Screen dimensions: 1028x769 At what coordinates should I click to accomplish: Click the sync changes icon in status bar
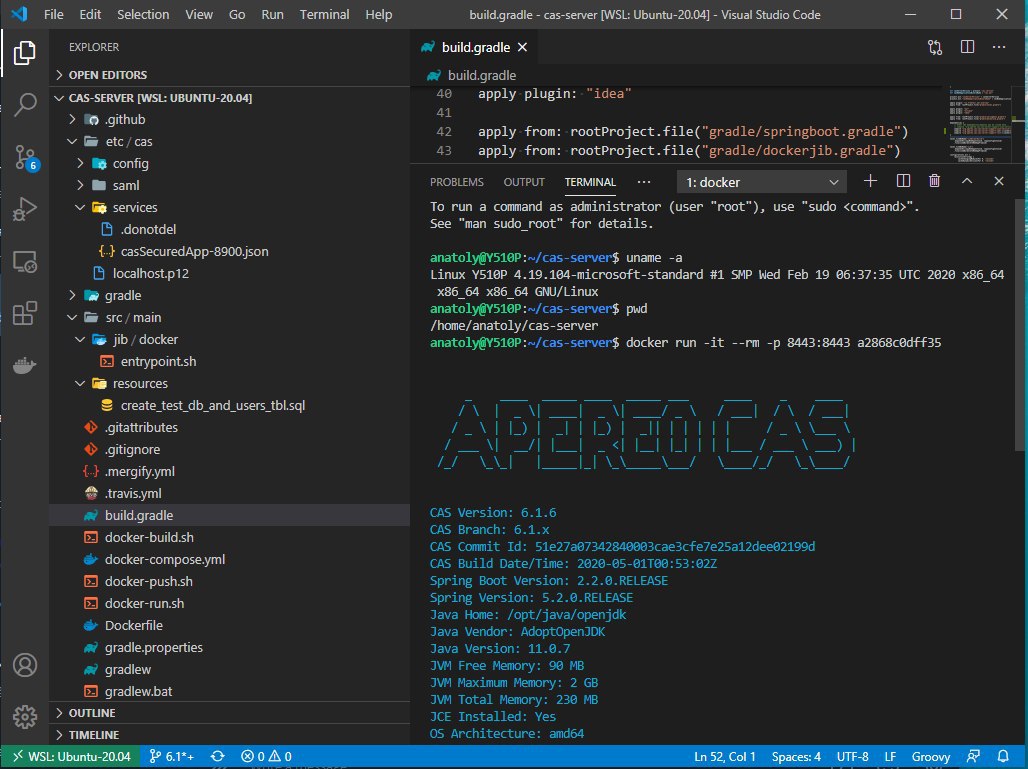point(218,757)
